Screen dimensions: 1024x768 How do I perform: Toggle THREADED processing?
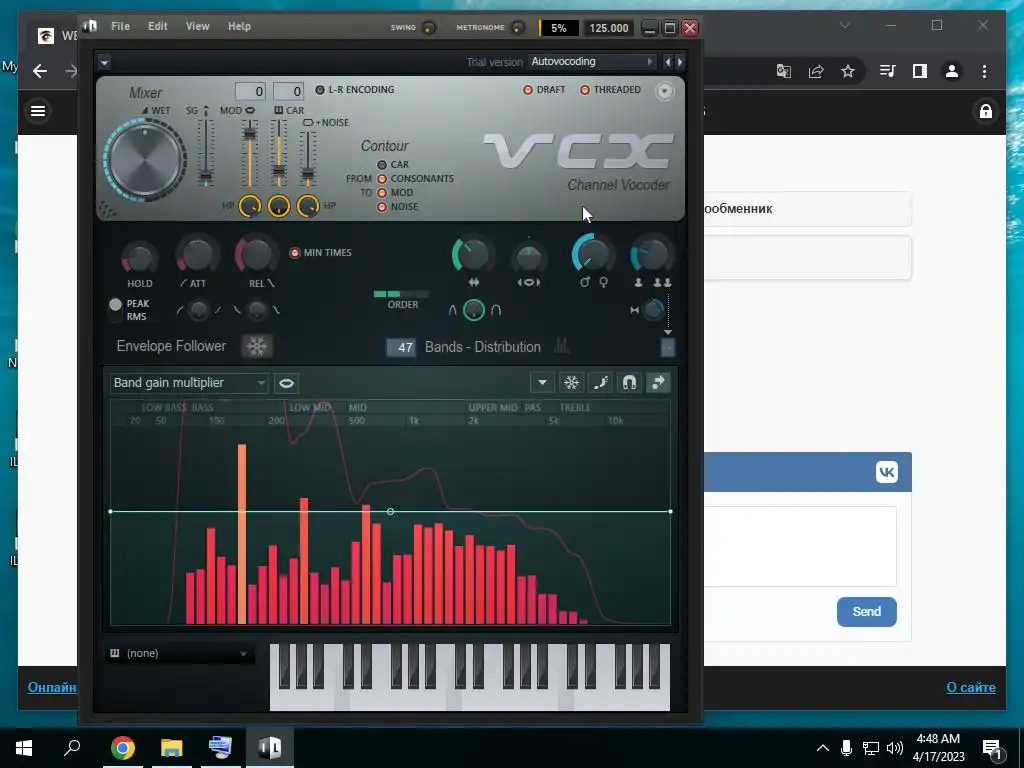(584, 90)
